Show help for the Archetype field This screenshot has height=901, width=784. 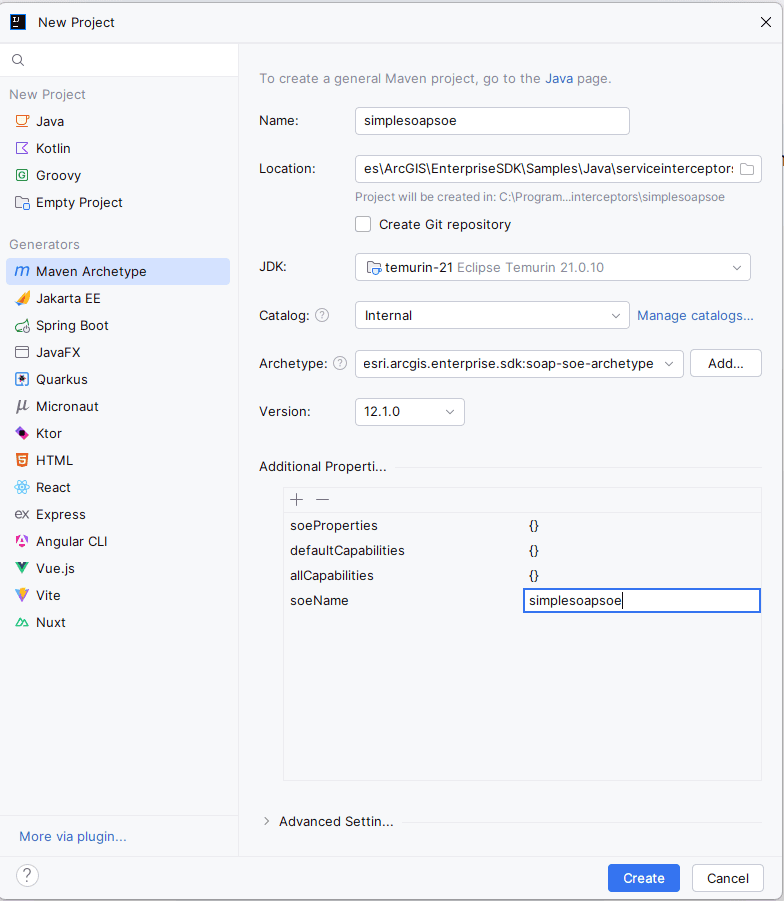340,363
